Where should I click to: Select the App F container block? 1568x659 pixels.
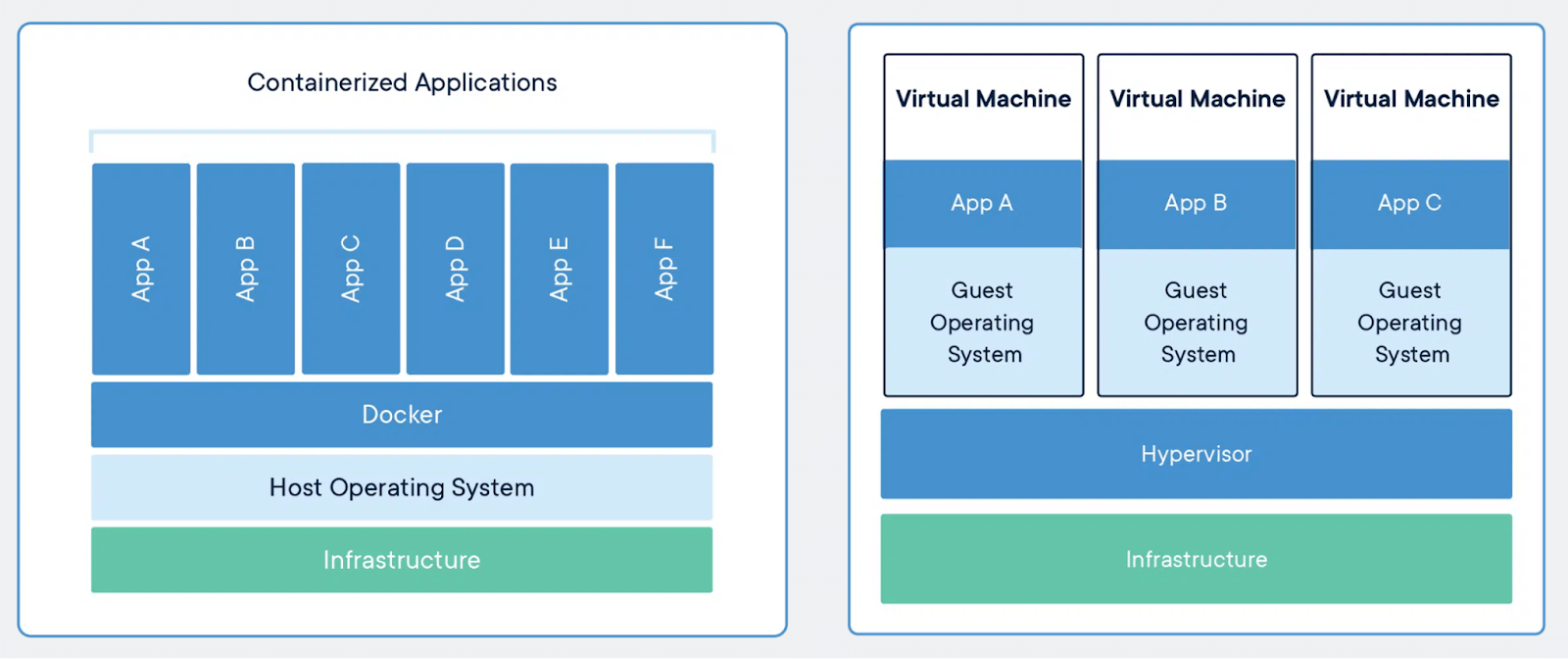point(664,269)
